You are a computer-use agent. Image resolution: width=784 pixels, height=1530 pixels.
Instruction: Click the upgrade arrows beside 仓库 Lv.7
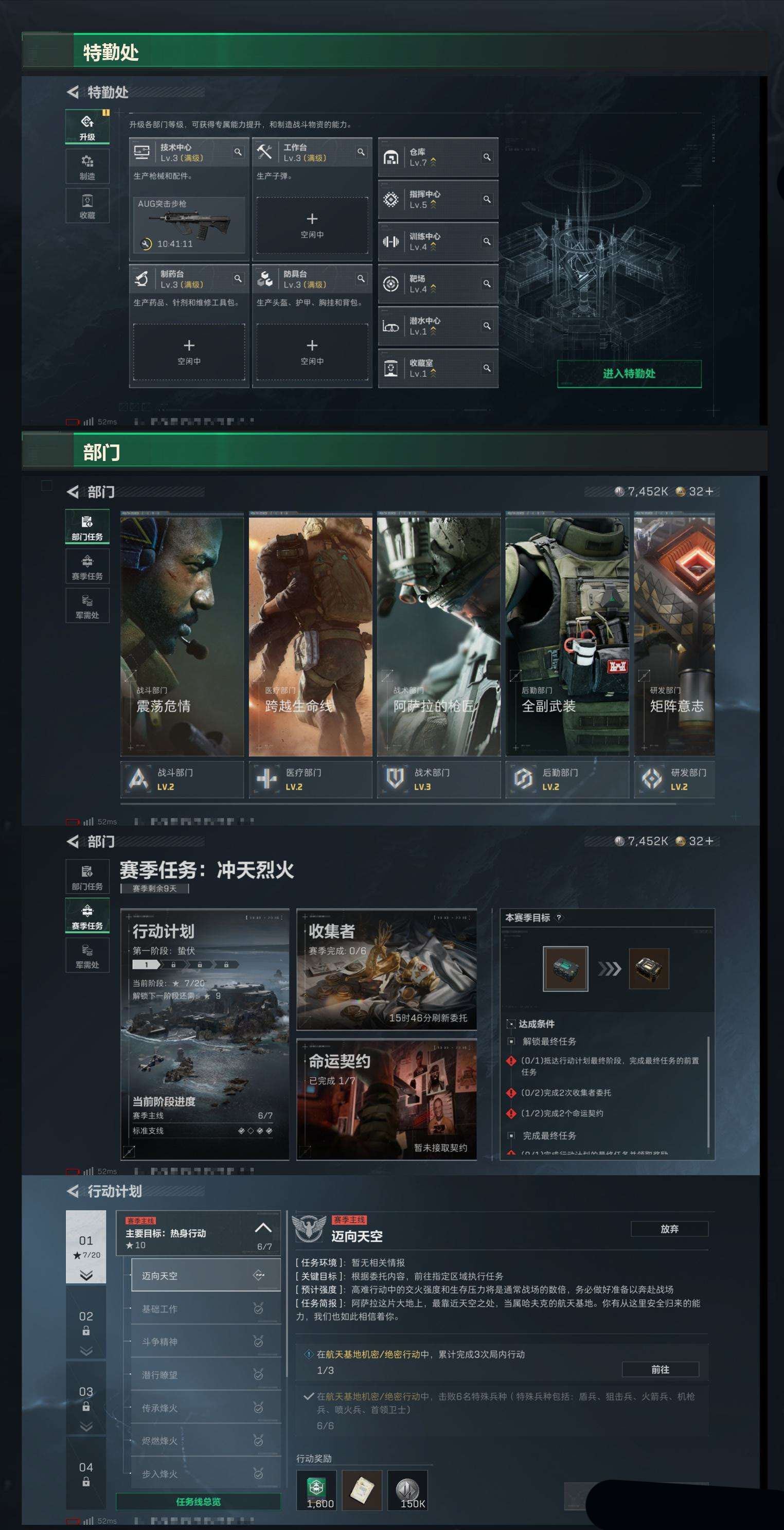click(x=433, y=162)
